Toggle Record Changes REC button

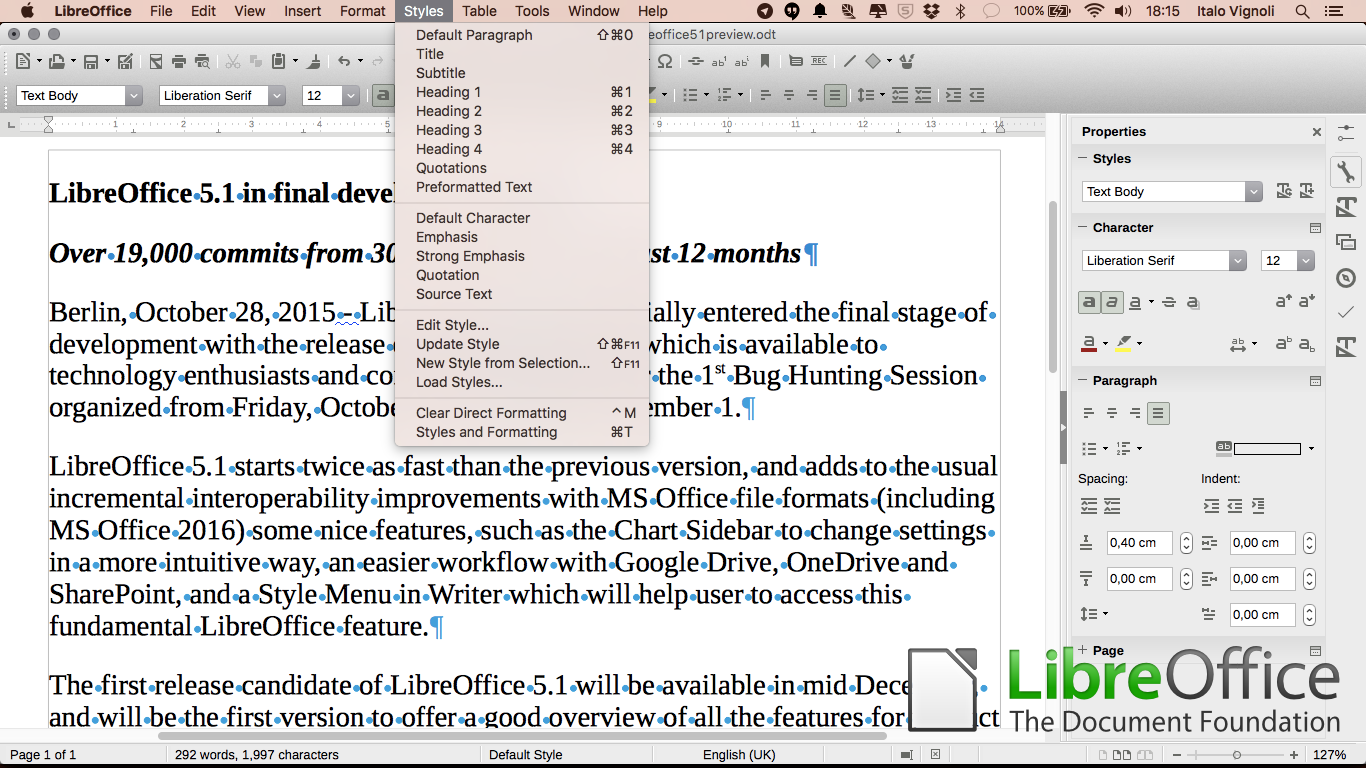coord(820,61)
